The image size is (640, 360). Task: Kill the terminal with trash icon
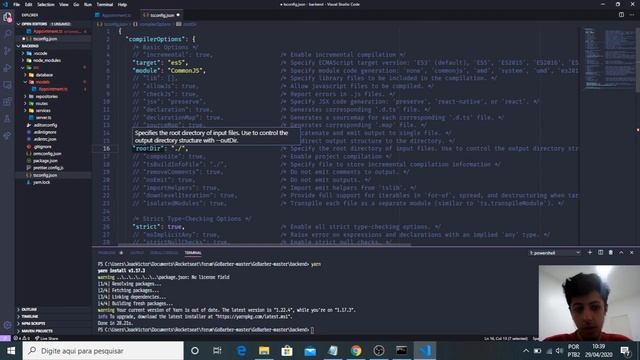(611, 253)
